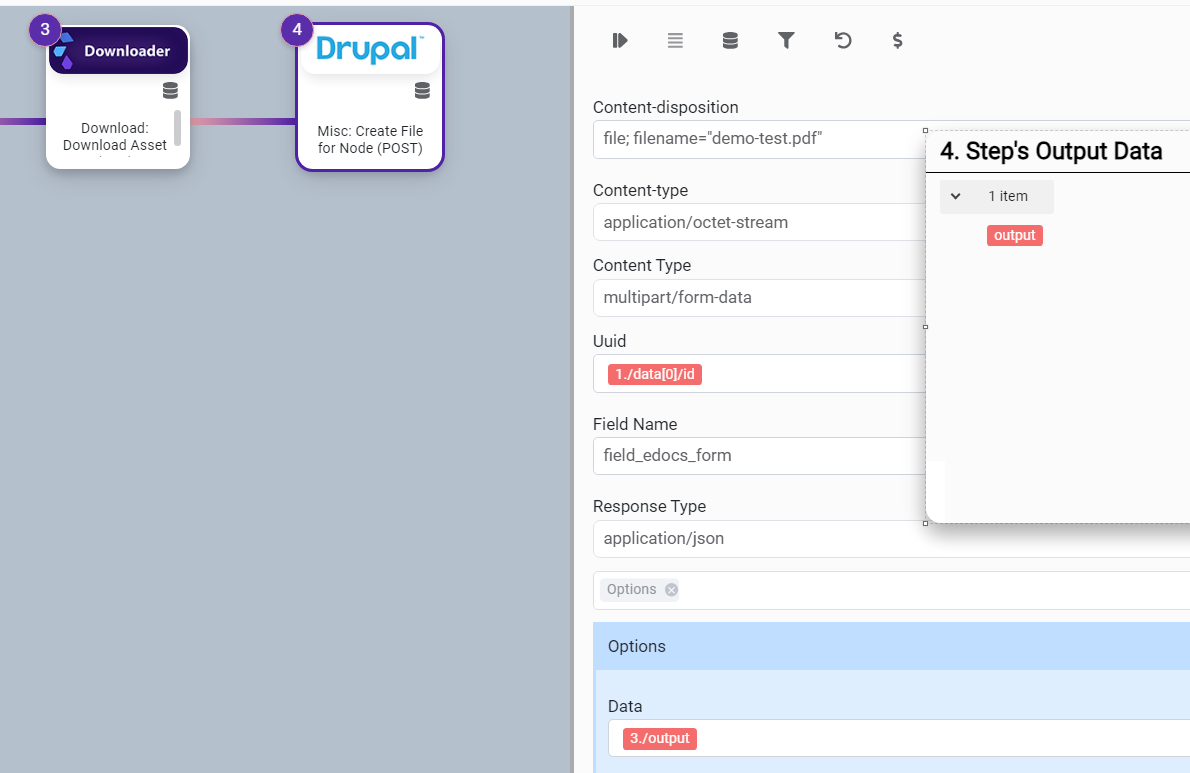This screenshot has height=773, width=1190.
Task: Collapse the 1 item output tree
Action: [x=956, y=197]
